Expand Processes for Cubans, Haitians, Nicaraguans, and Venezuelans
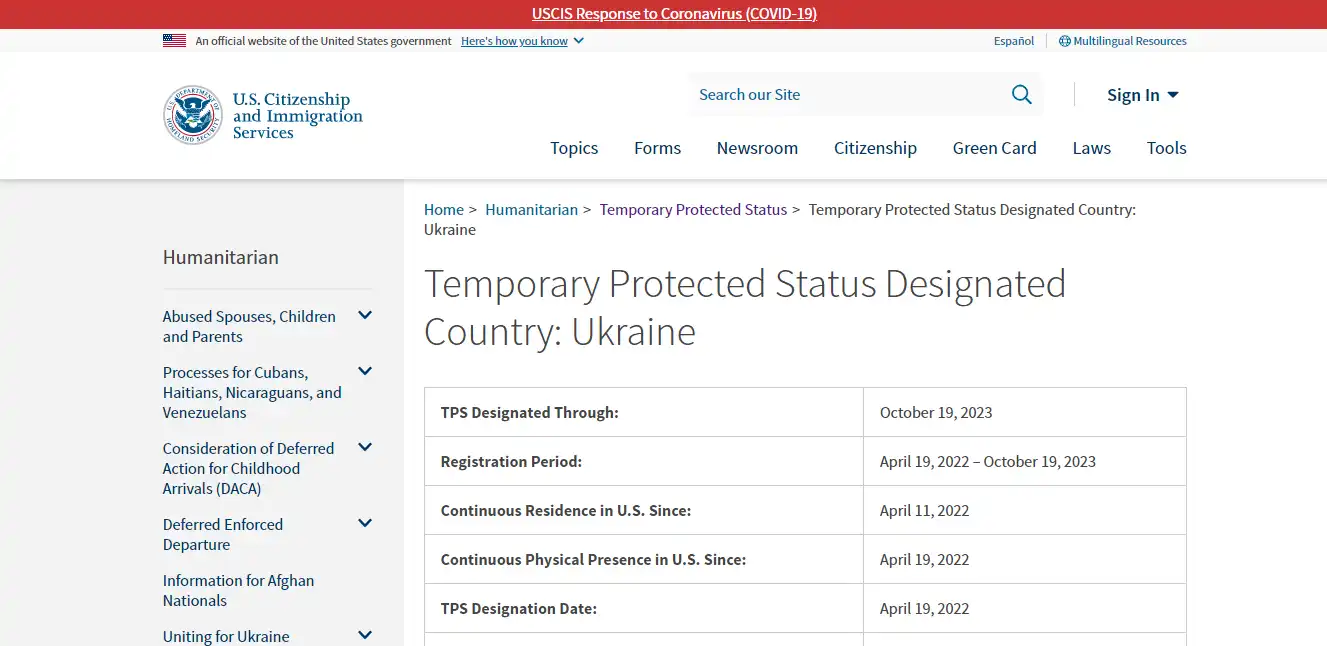Viewport: 1327px width, 646px height. 365,371
